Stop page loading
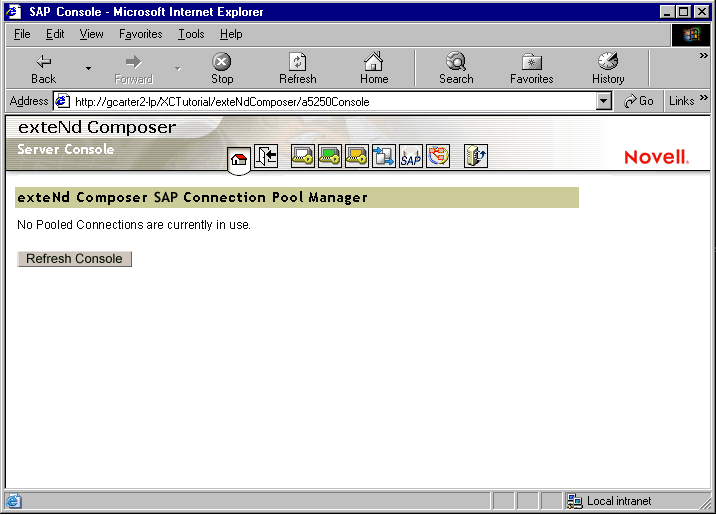This screenshot has width=716, height=515. click(x=222, y=69)
